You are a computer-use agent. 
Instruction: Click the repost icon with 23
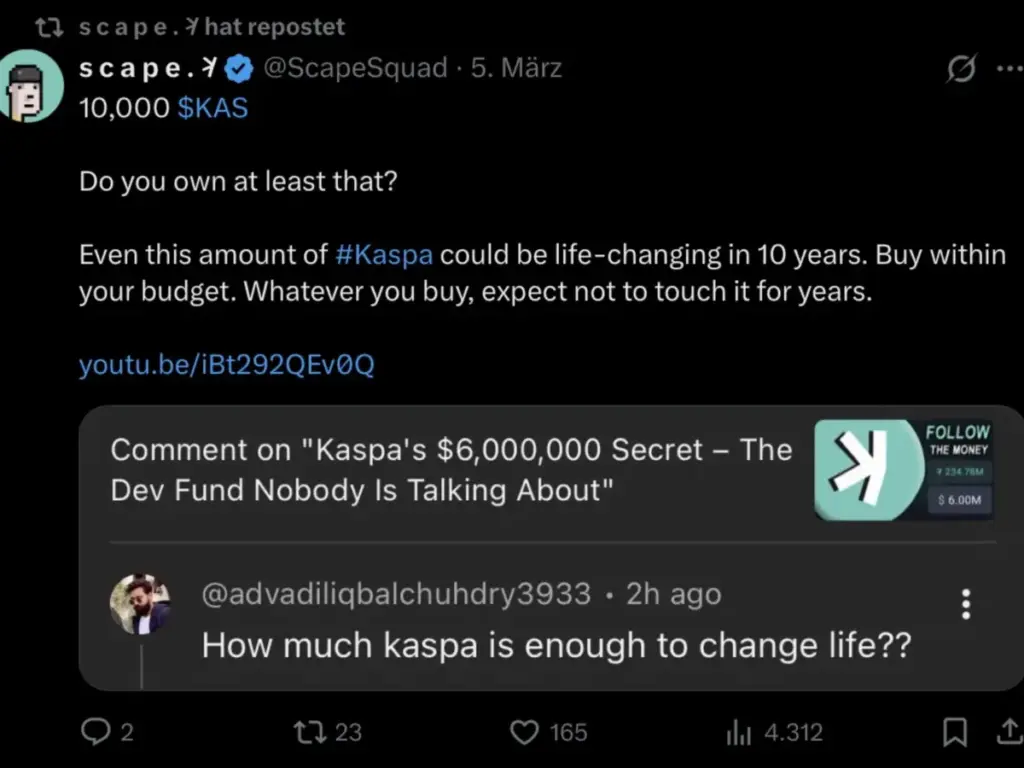point(307,733)
